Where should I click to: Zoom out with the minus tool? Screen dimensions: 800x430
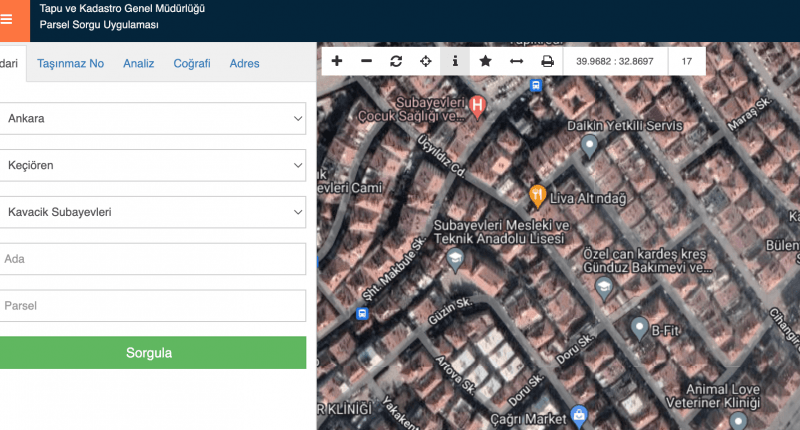(x=366, y=61)
